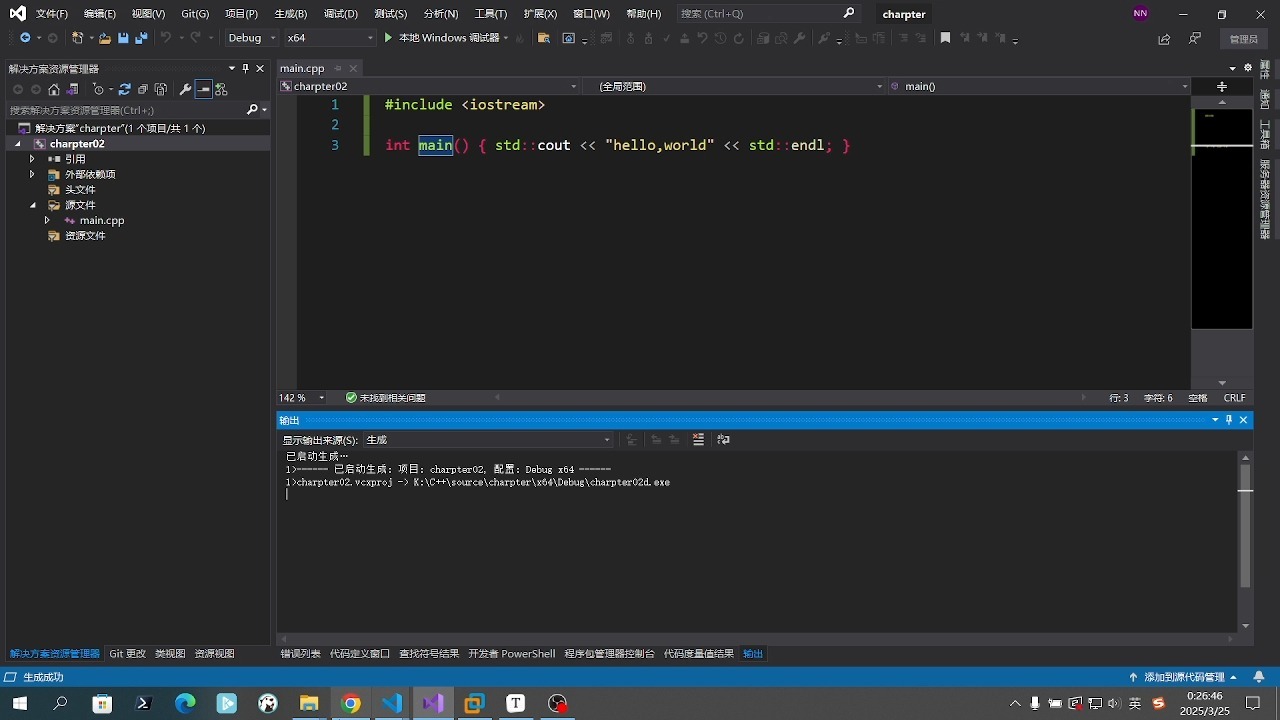
Task: Open the Debug configuration dropdown
Action: point(252,38)
